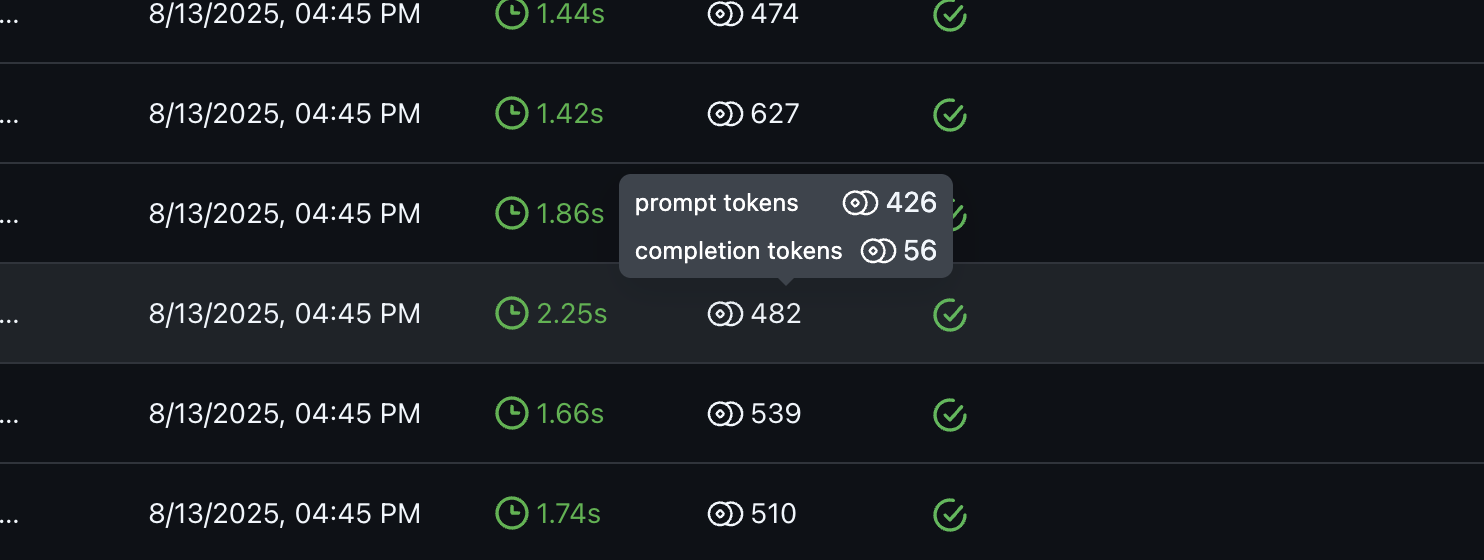1484x560 pixels.
Task: Click the success checkmark in the 539-token row
Action: point(950,414)
